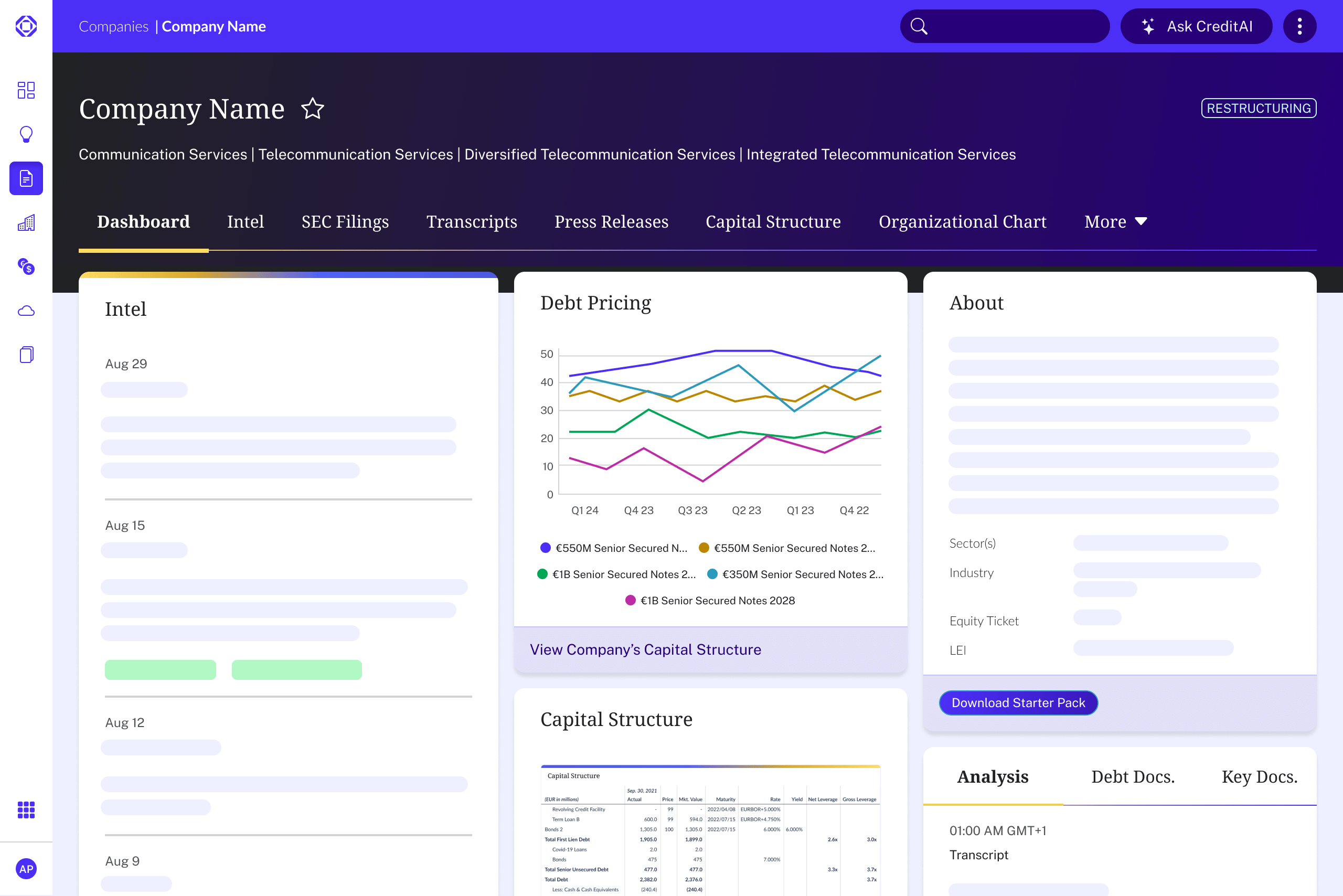Click the teal €350M Senior Secured legend dot

[x=712, y=574]
